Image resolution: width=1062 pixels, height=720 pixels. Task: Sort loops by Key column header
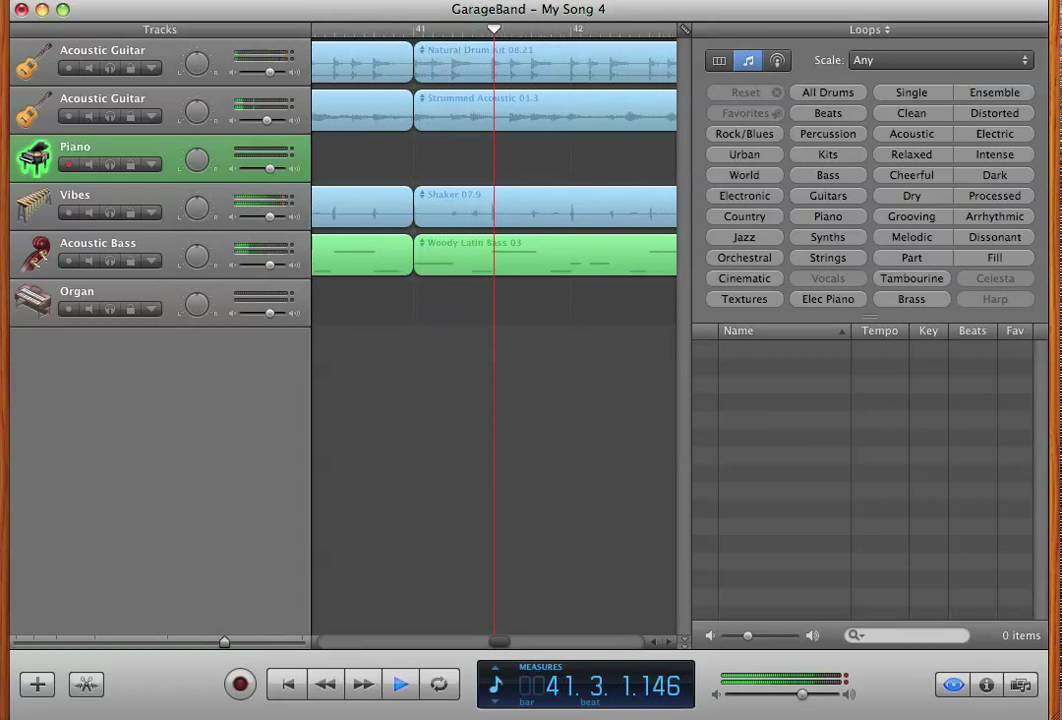tap(928, 331)
